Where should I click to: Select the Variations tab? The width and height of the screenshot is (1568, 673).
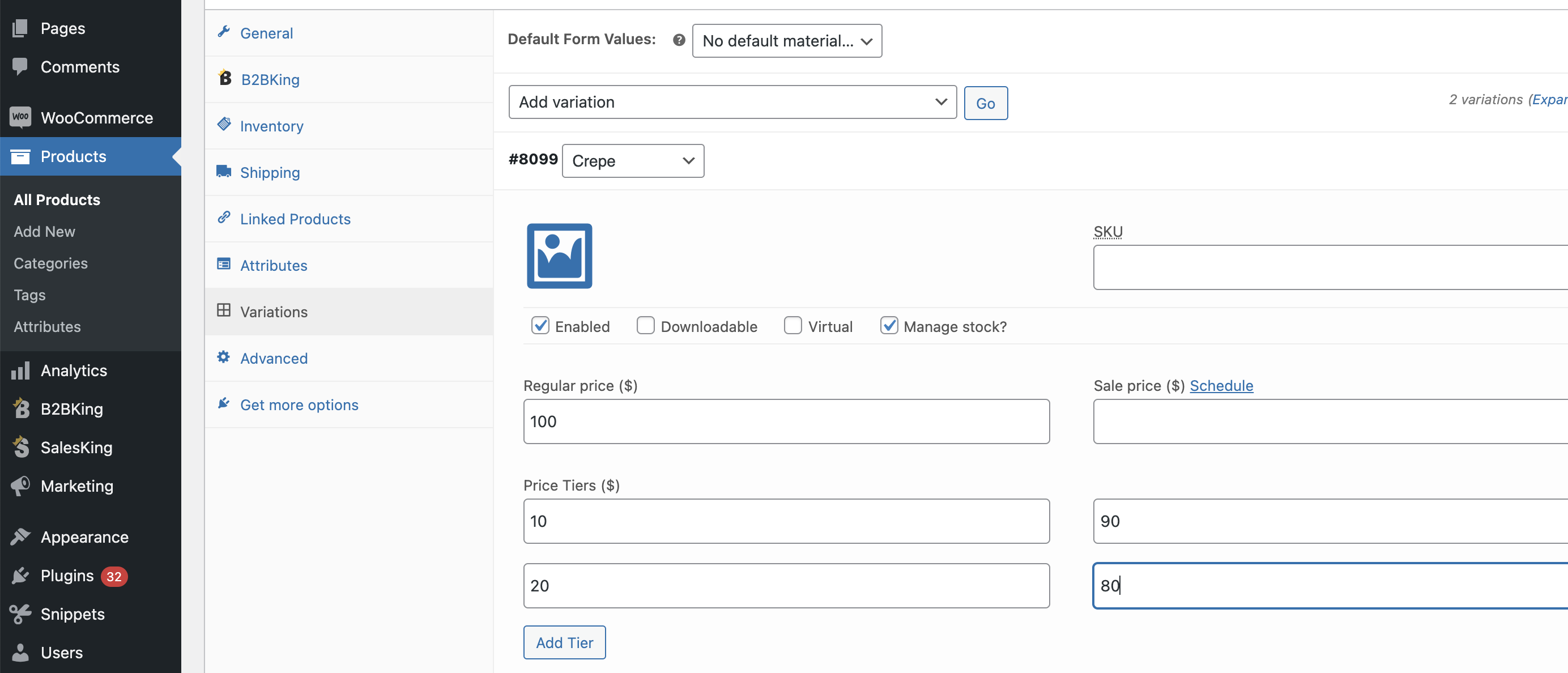point(349,312)
